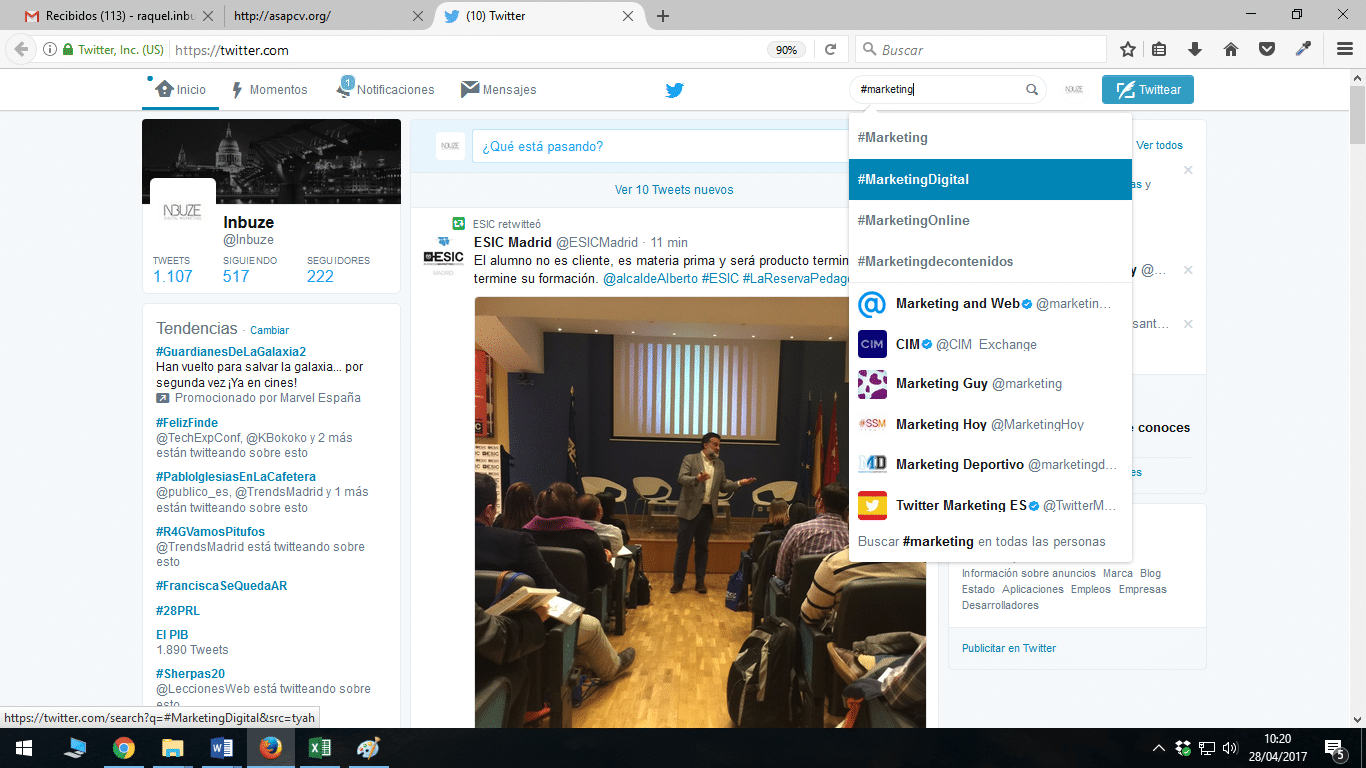Open #R4GVamosPitufos trend
Image resolution: width=1366 pixels, height=768 pixels.
(210, 532)
